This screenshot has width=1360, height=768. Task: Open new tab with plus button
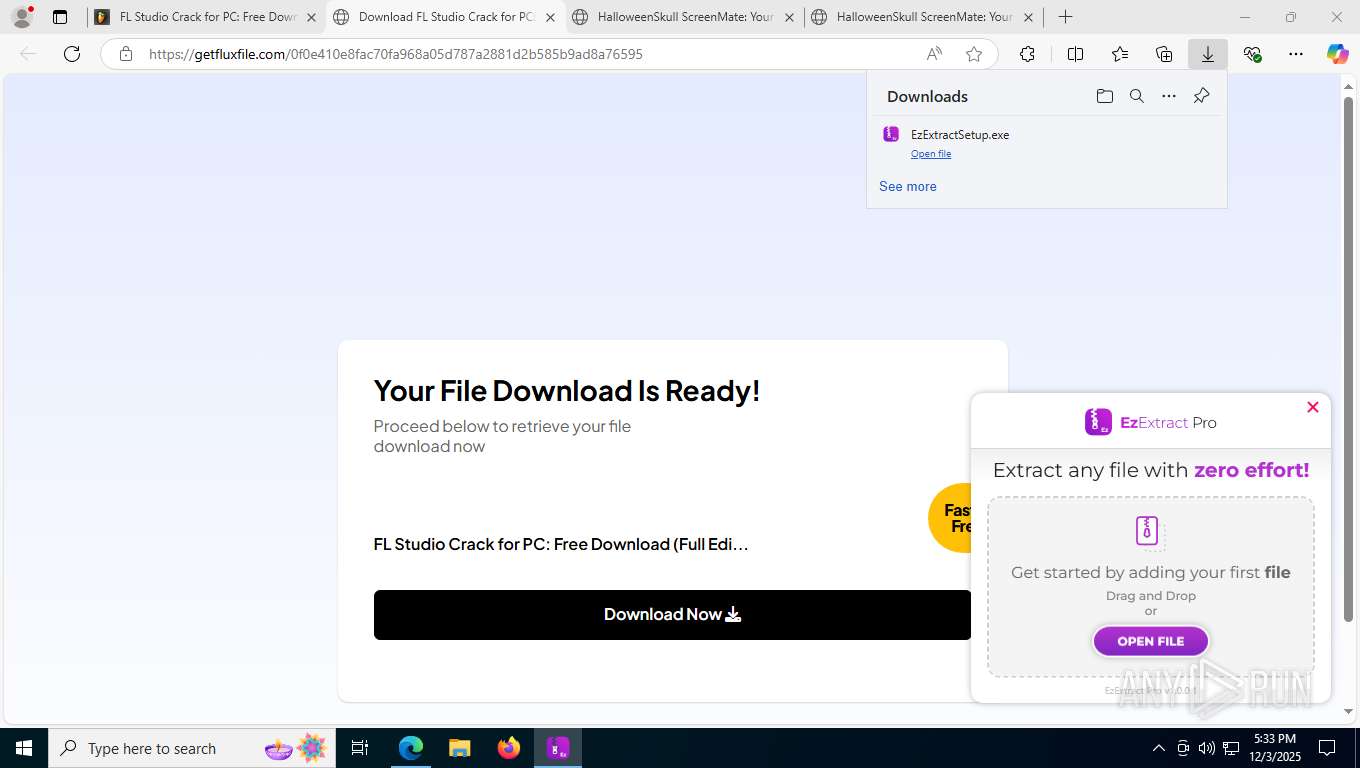(x=1066, y=17)
